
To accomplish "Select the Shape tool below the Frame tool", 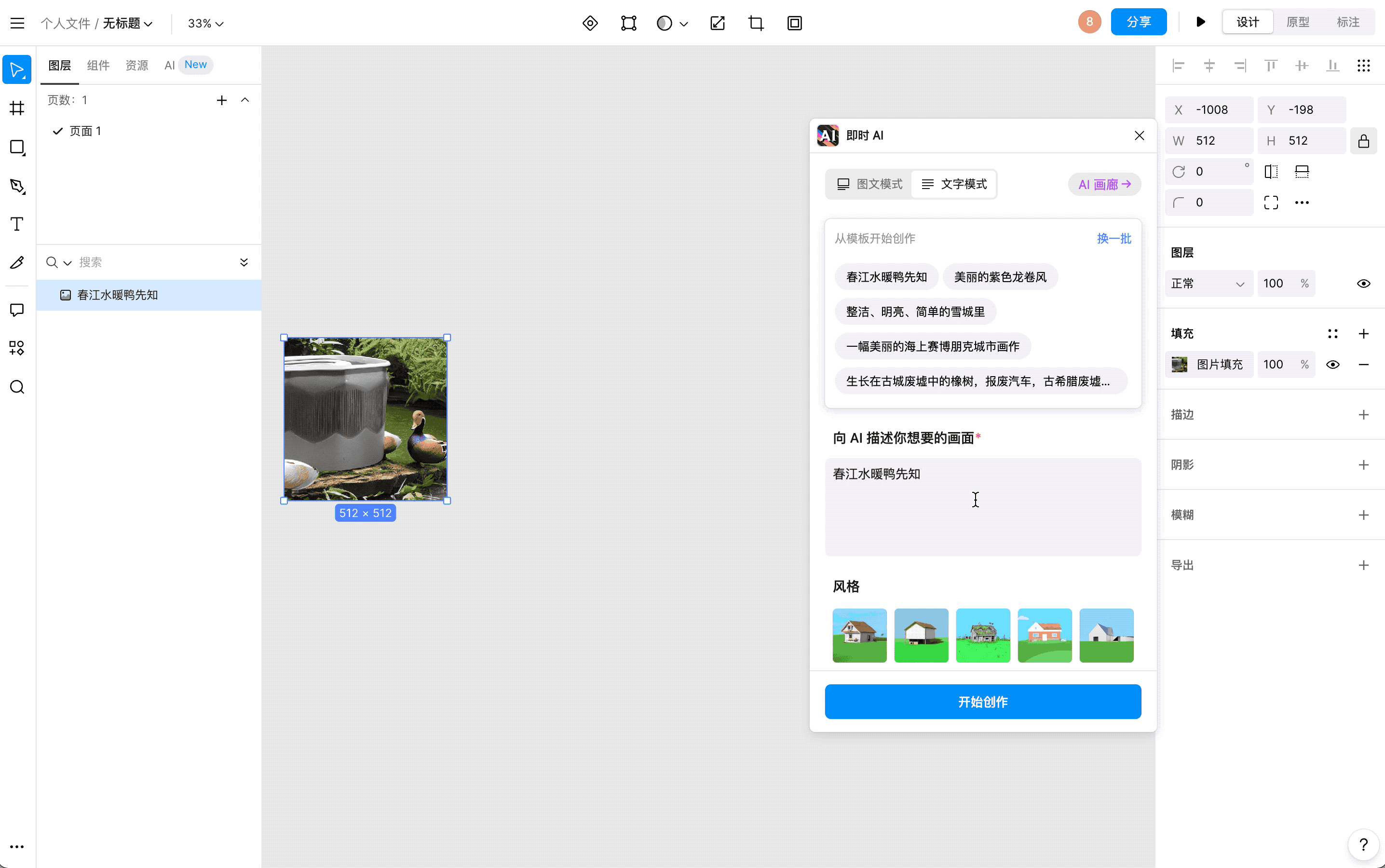I will point(17,148).
